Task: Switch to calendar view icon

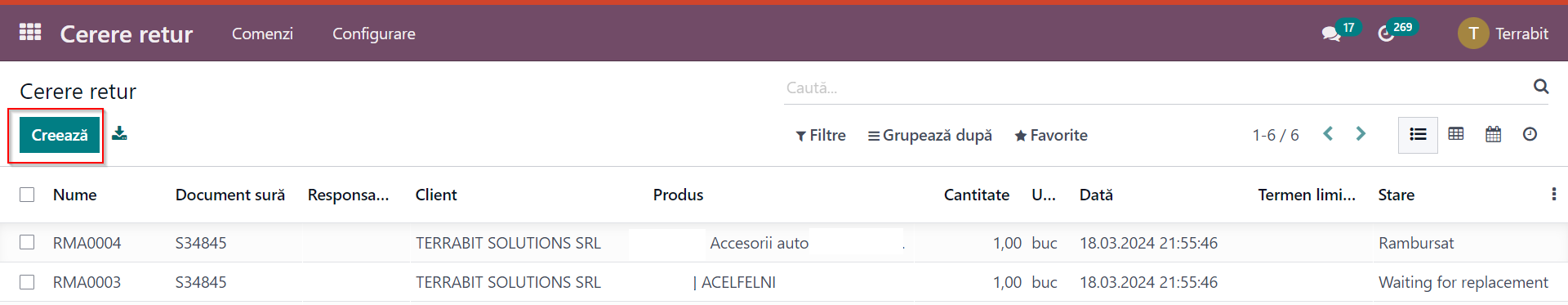Action: point(1493,134)
